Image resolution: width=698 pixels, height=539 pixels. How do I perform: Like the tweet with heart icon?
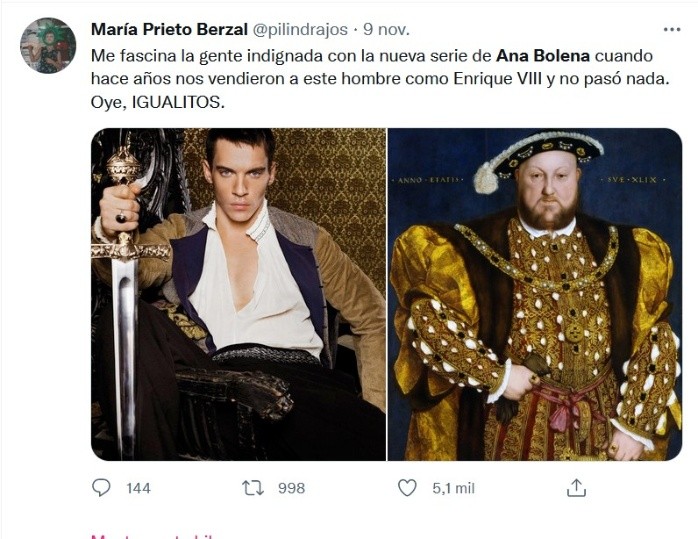tap(407, 488)
